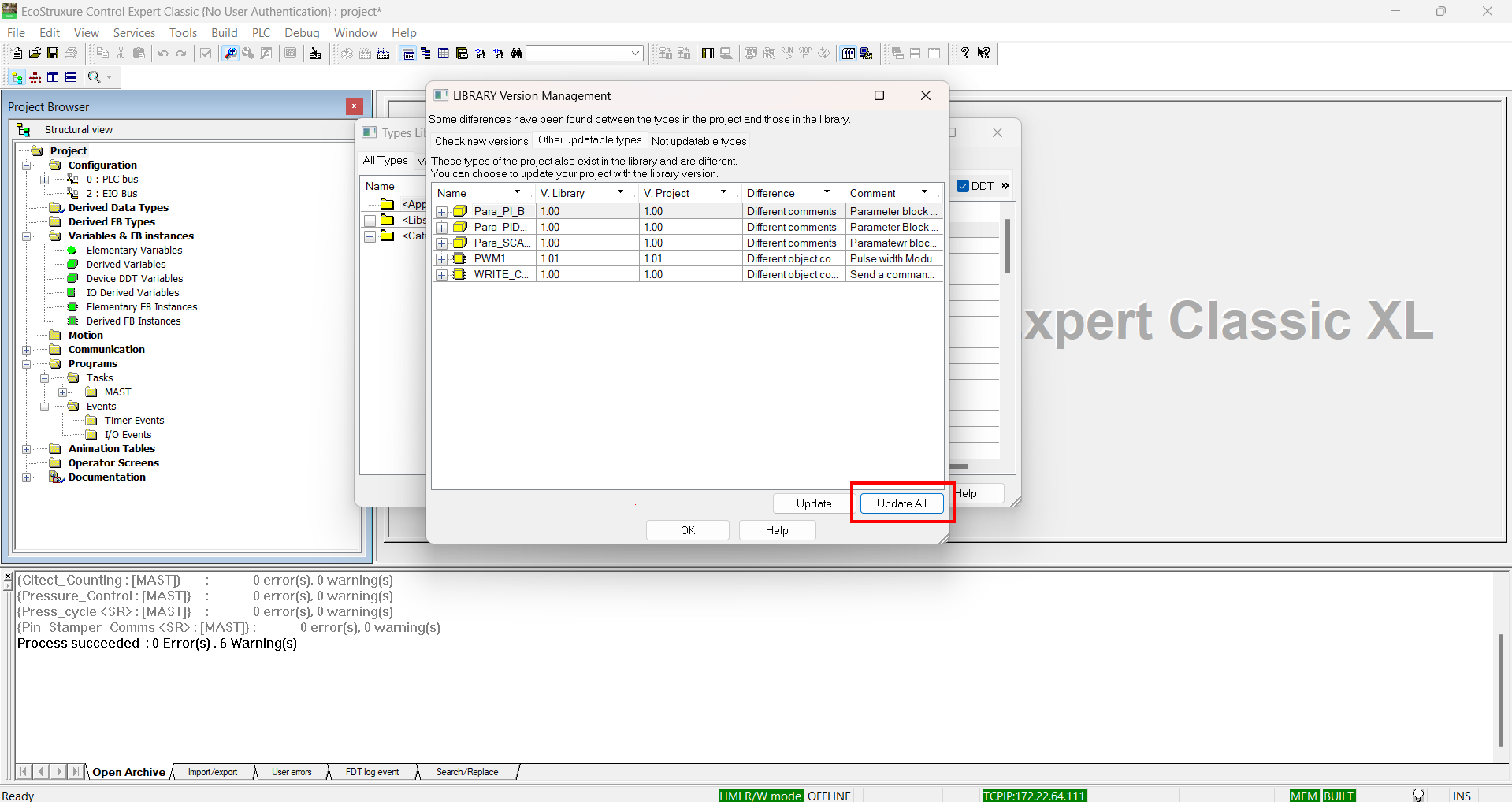The height and width of the screenshot is (802, 1512).
Task: Open the File menu
Action: pos(16,32)
